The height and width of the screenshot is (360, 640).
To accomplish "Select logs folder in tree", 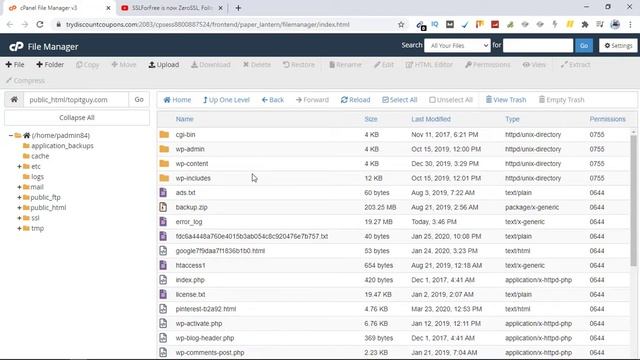I will point(37,177).
